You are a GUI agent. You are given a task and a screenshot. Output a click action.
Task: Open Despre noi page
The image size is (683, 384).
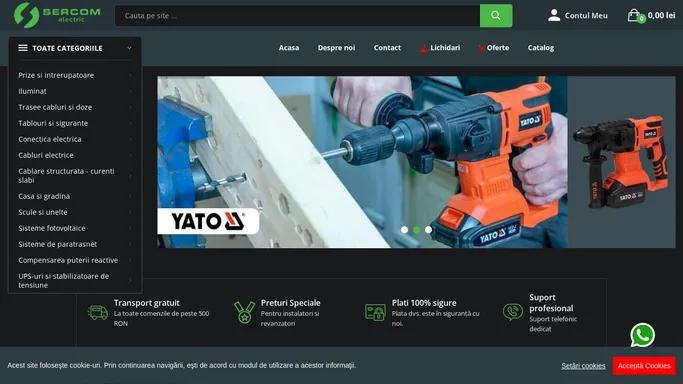tap(336, 48)
